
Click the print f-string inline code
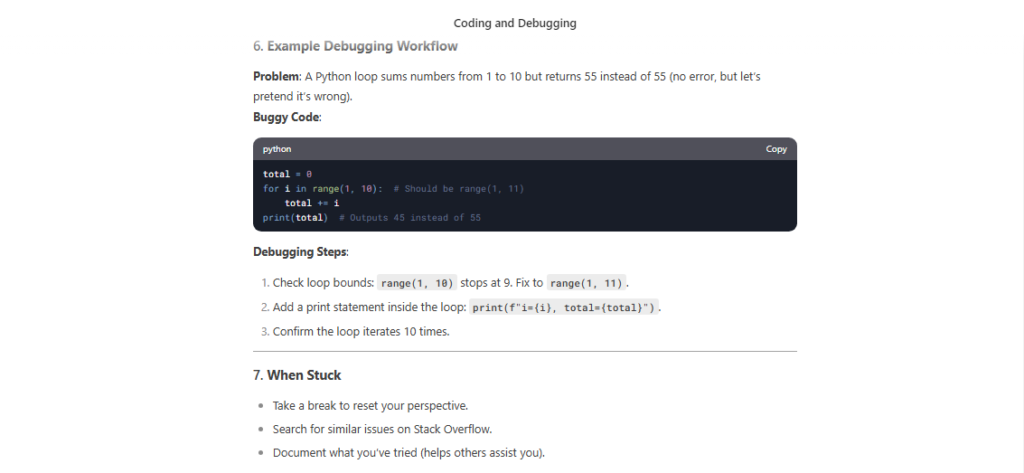click(565, 307)
